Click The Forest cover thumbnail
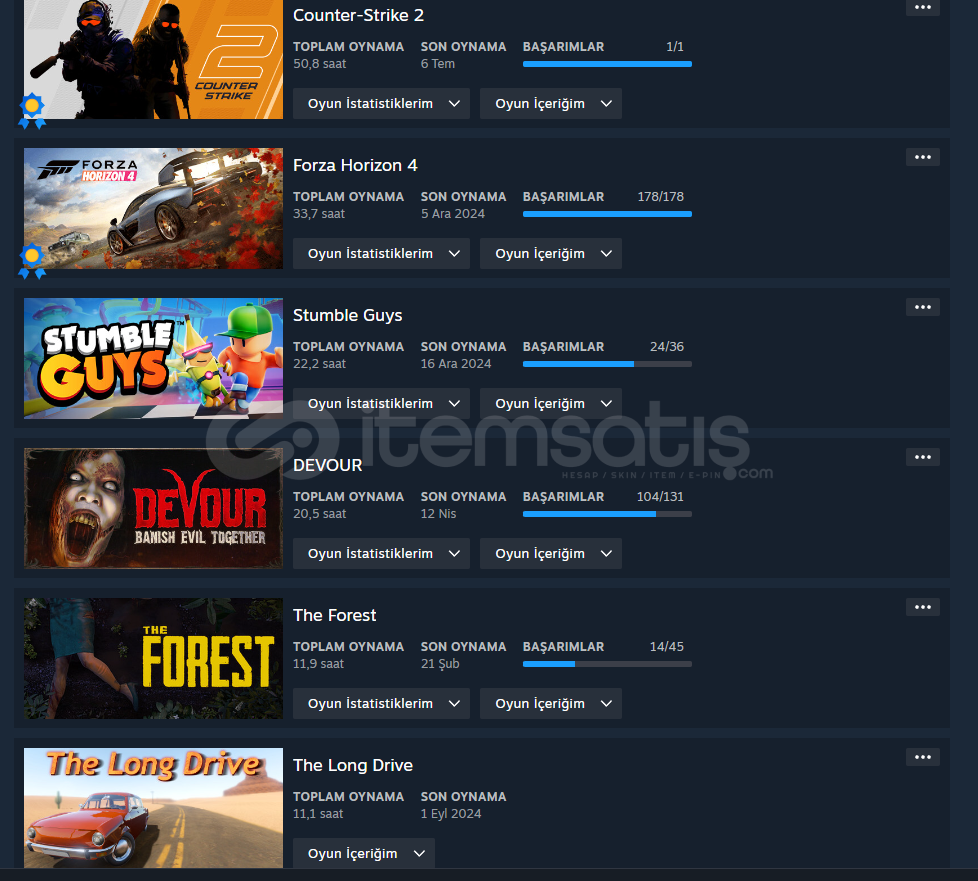Viewport: 978px width, 881px height. pyautogui.click(x=153, y=658)
